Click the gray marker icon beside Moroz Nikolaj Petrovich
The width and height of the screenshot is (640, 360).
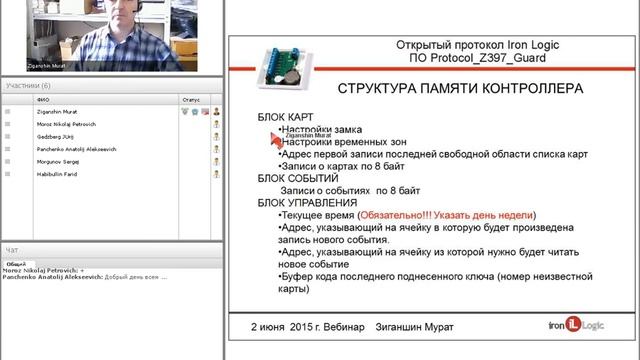pyautogui.click(x=7, y=124)
